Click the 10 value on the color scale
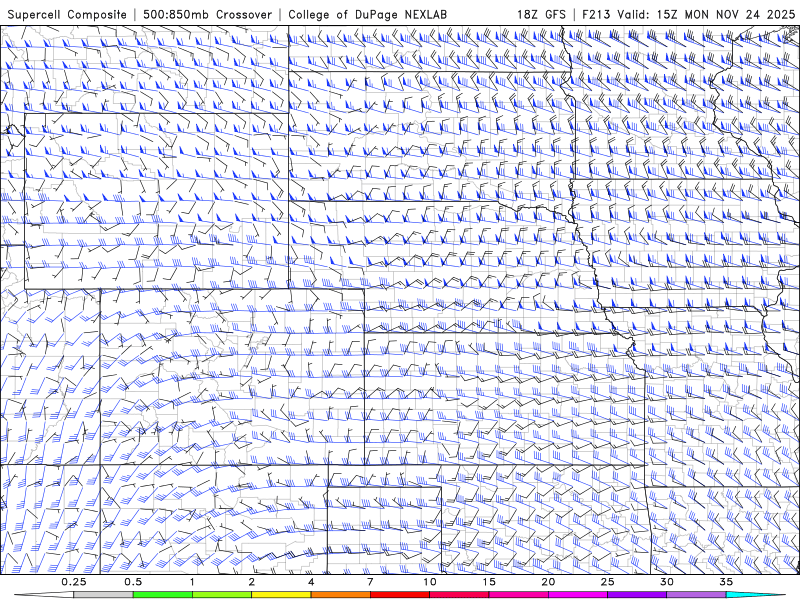 click(430, 582)
